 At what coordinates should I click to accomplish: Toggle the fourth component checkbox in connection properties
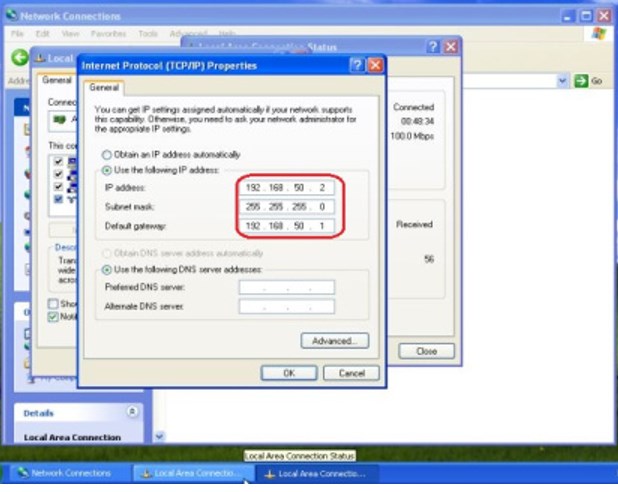tap(58, 199)
